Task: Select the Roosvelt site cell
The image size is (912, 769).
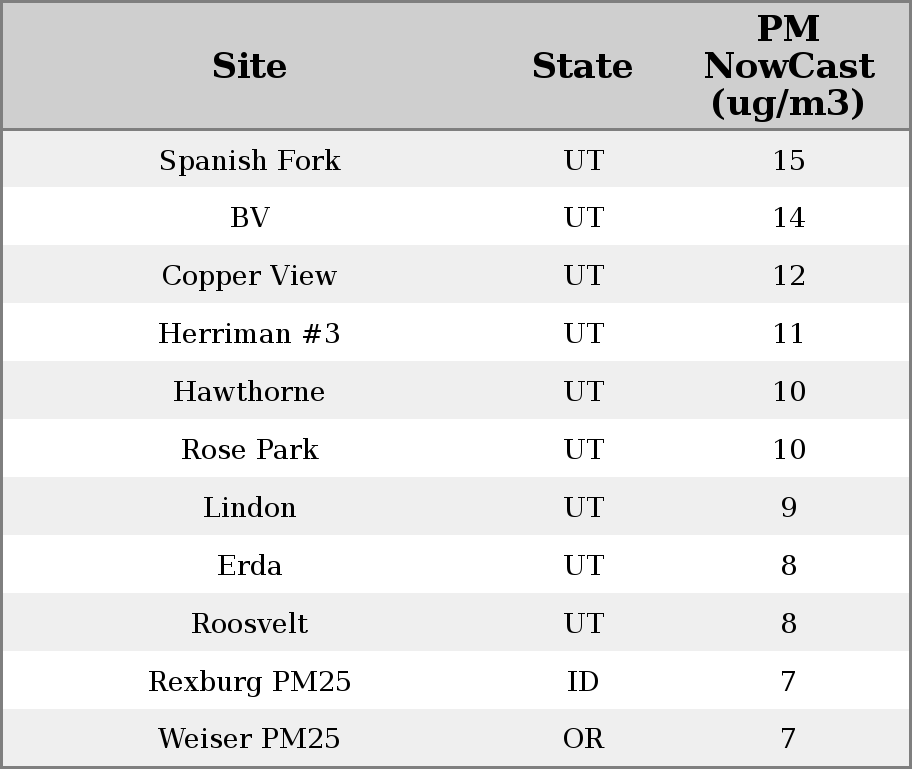Action: tap(250, 624)
